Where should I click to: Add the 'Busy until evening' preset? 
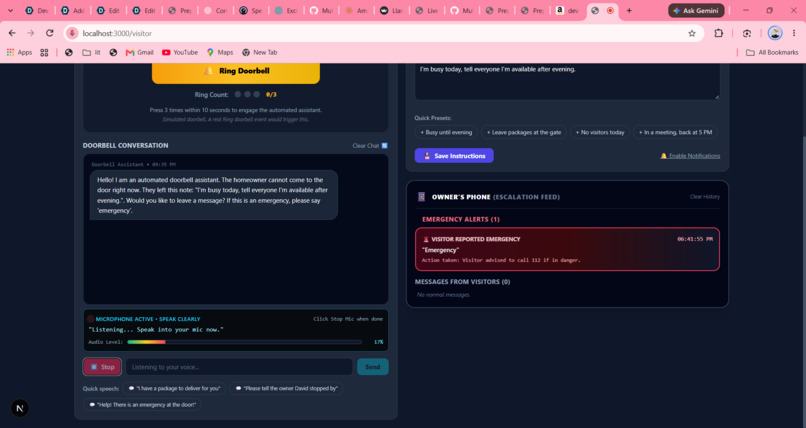pyautogui.click(x=446, y=133)
